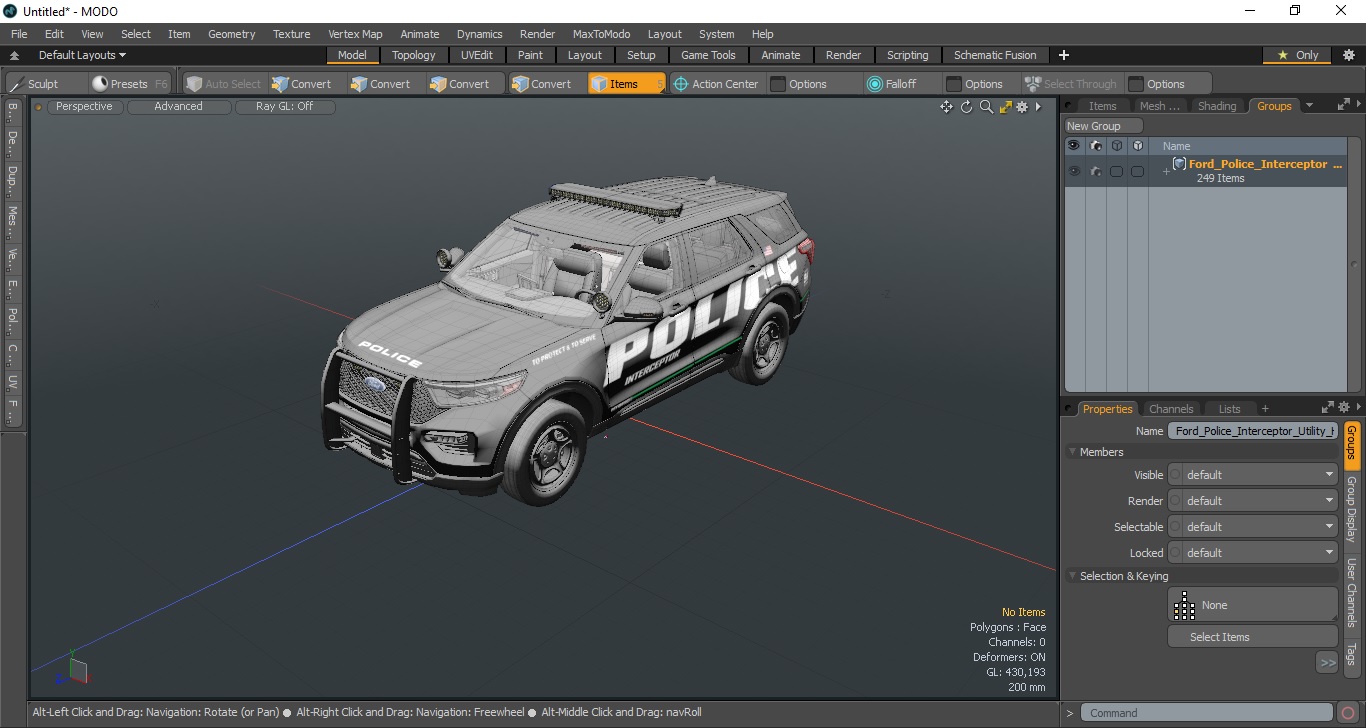This screenshot has width=1366, height=728.
Task: Collapse the Members section
Action: click(x=1072, y=452)
